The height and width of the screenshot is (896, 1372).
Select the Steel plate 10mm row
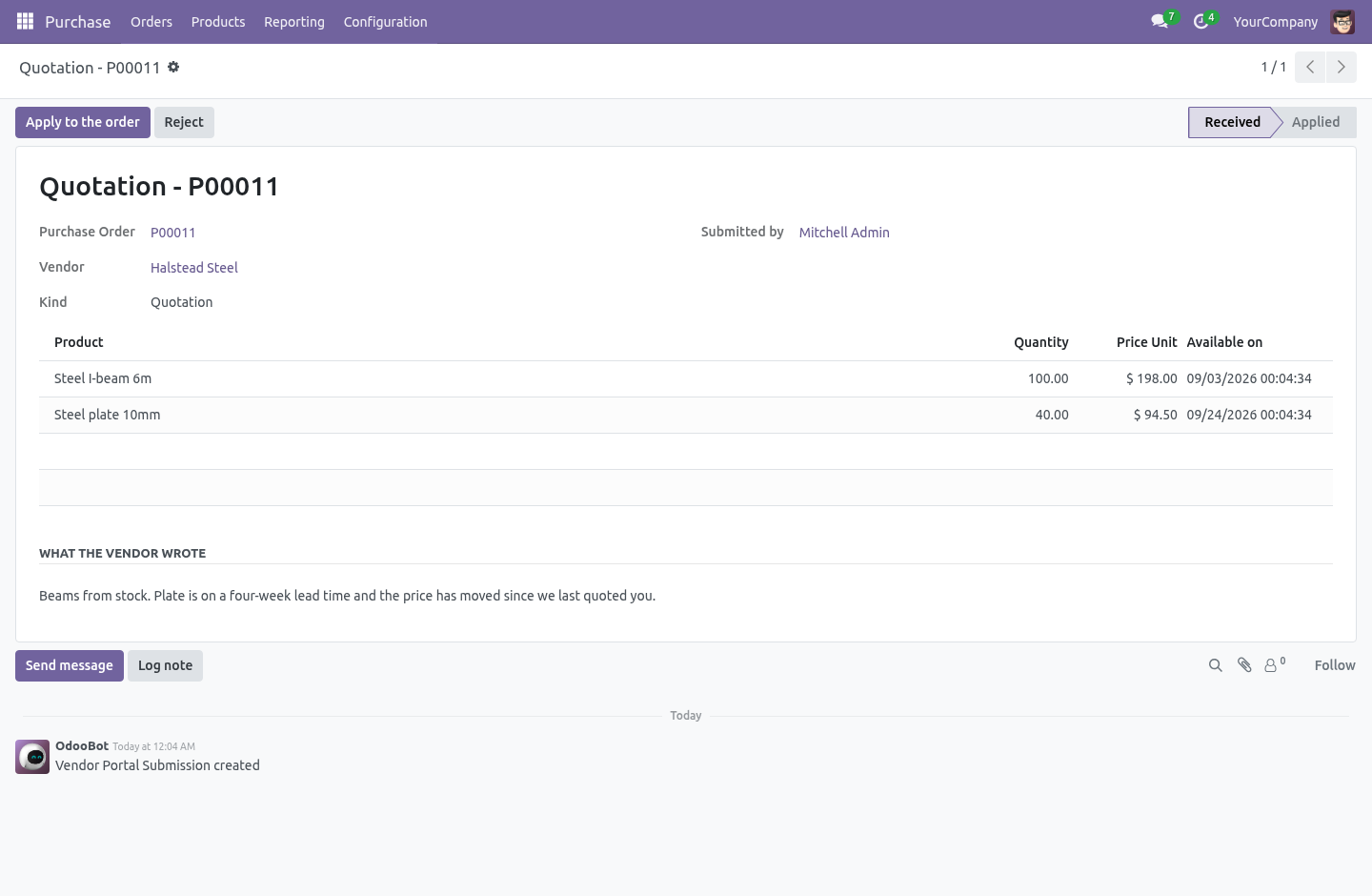(686, 415)
